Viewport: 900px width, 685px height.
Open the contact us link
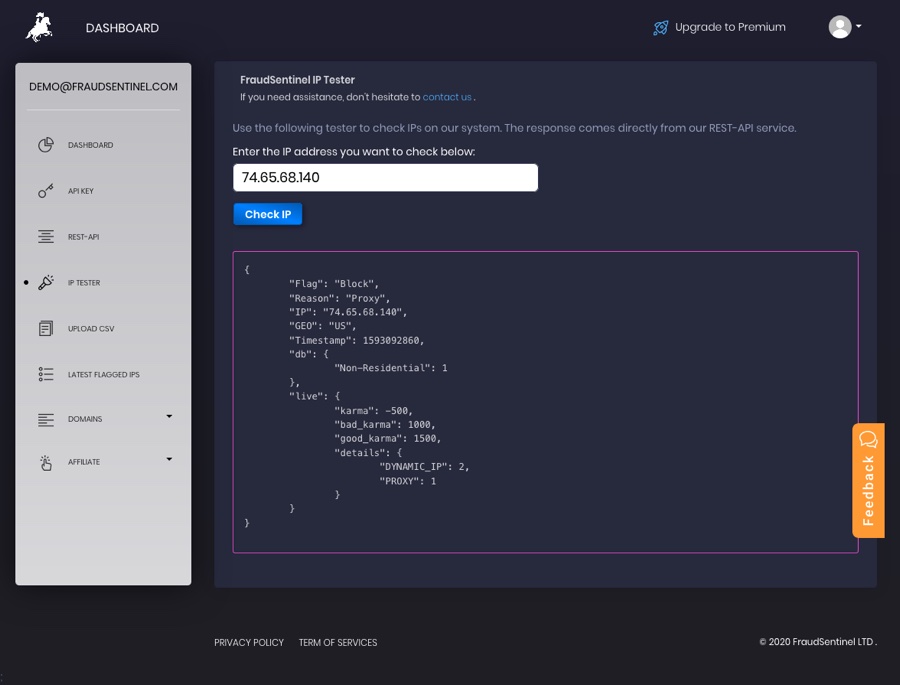[447, 97]
